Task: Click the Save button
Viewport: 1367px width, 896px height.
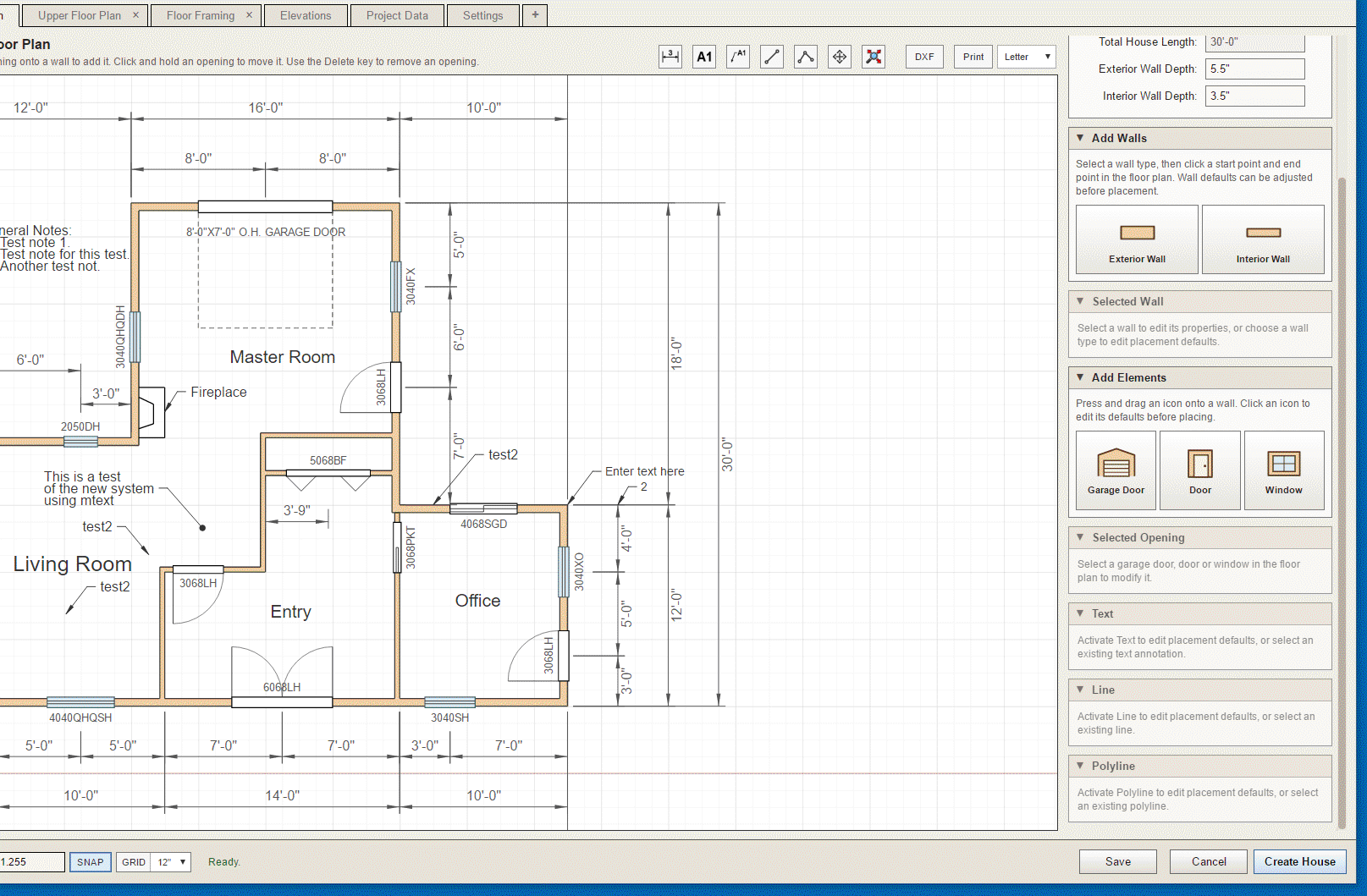Action: [1118, 861]
